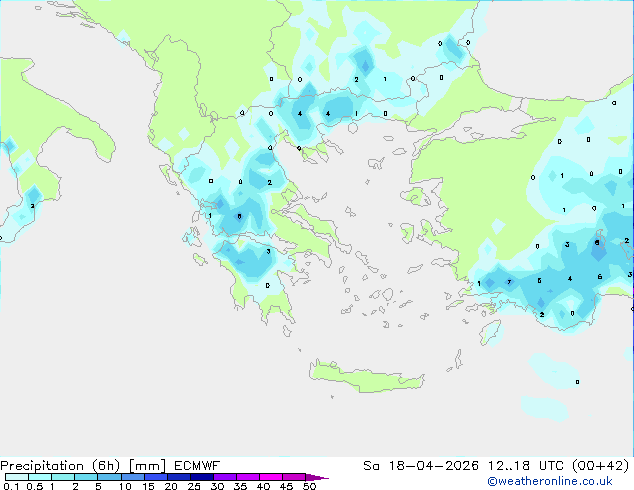
Task: Click the "45" legend scale label
Action: (x=286, y=486)
